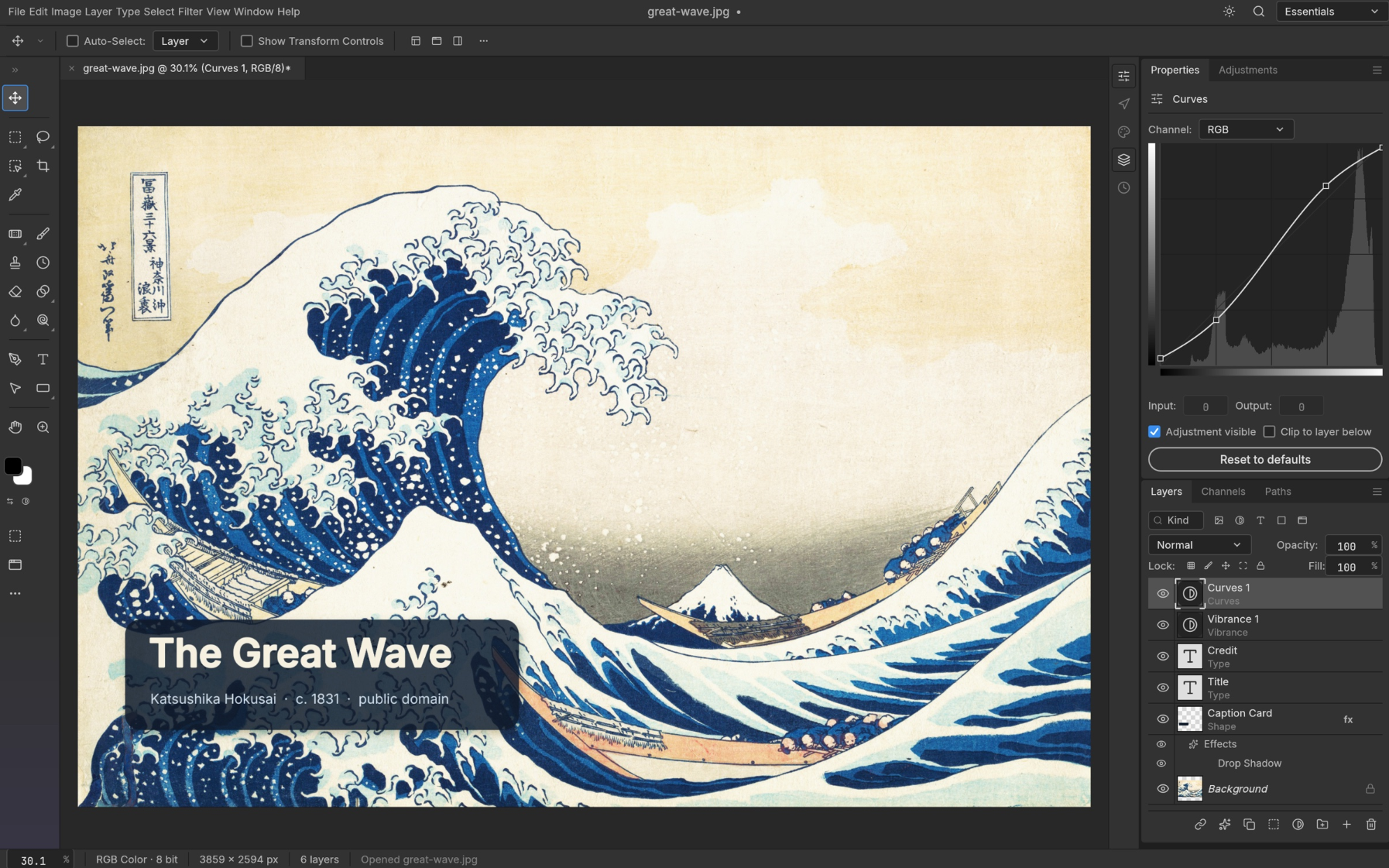Choose the Pen tool
This screenshot has height=868, width=1389.
pos(15,359)
